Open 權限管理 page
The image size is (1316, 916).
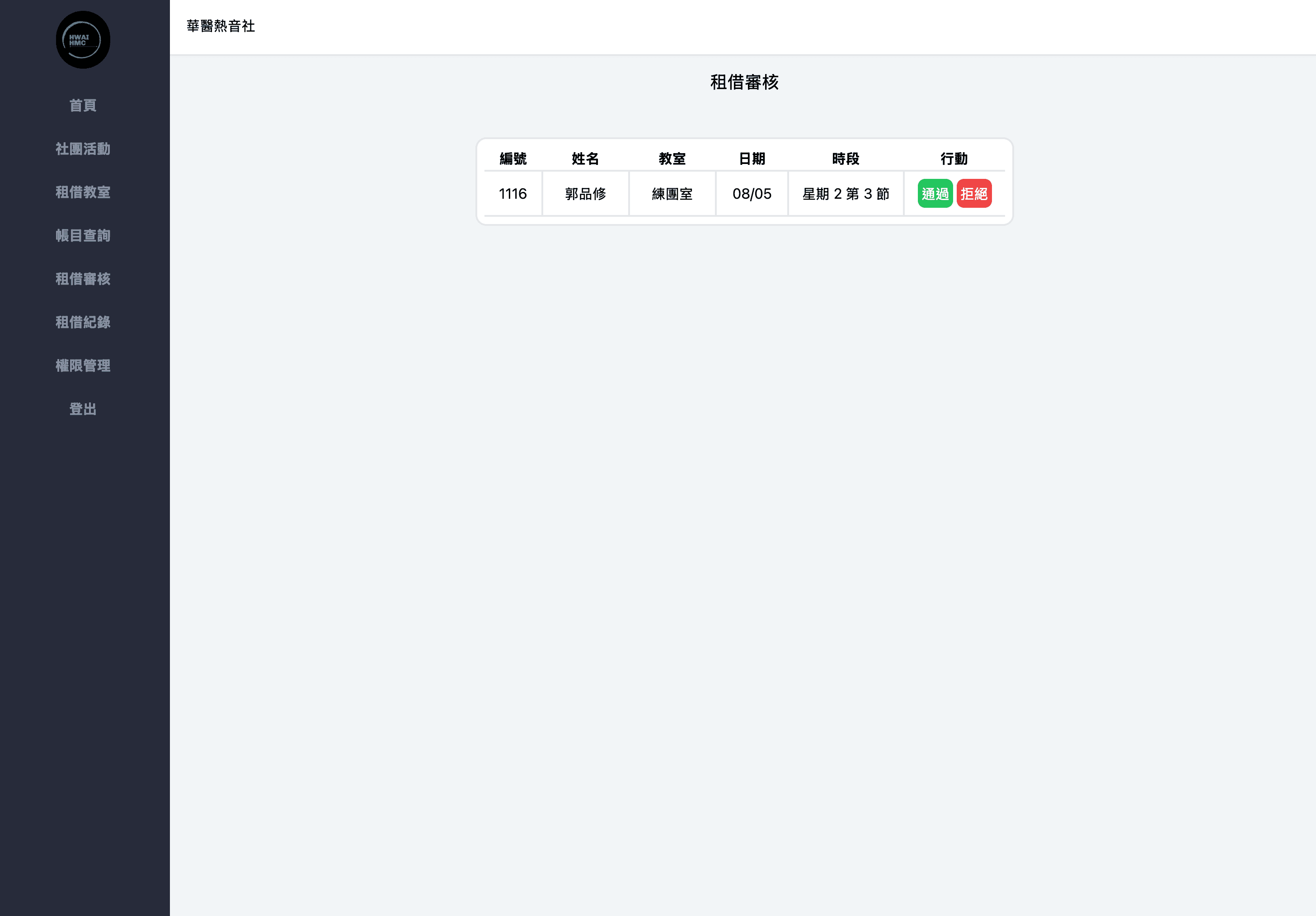[x=83, y=365]
